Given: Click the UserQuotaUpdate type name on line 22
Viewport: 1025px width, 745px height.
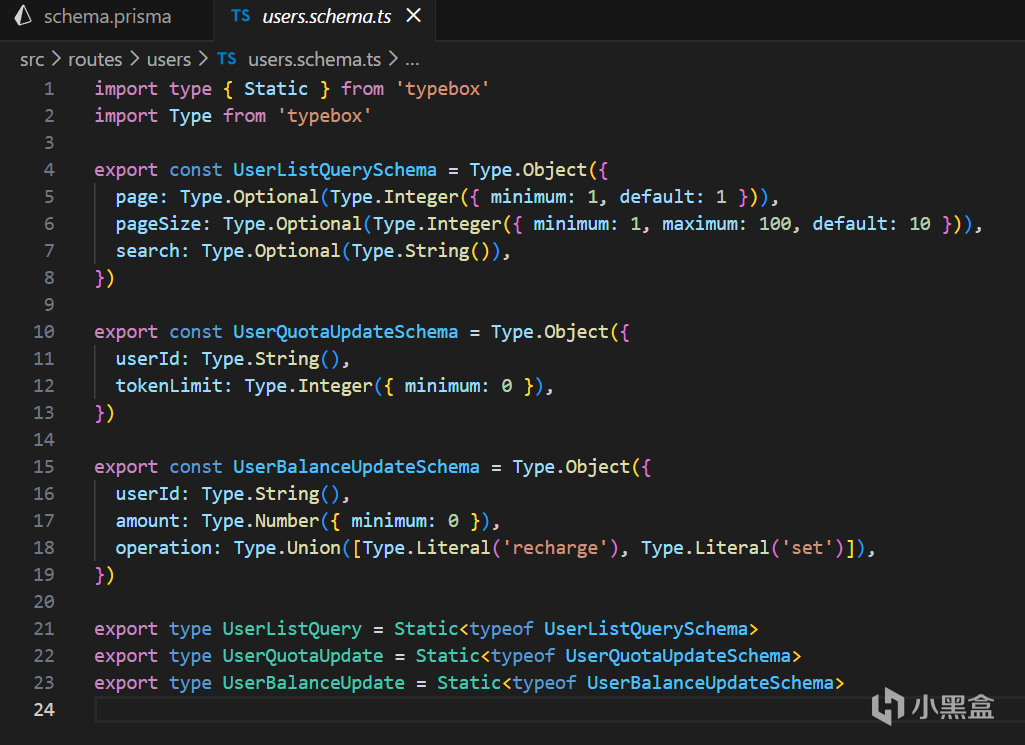Looking at the screenshot, I should 303,655.
